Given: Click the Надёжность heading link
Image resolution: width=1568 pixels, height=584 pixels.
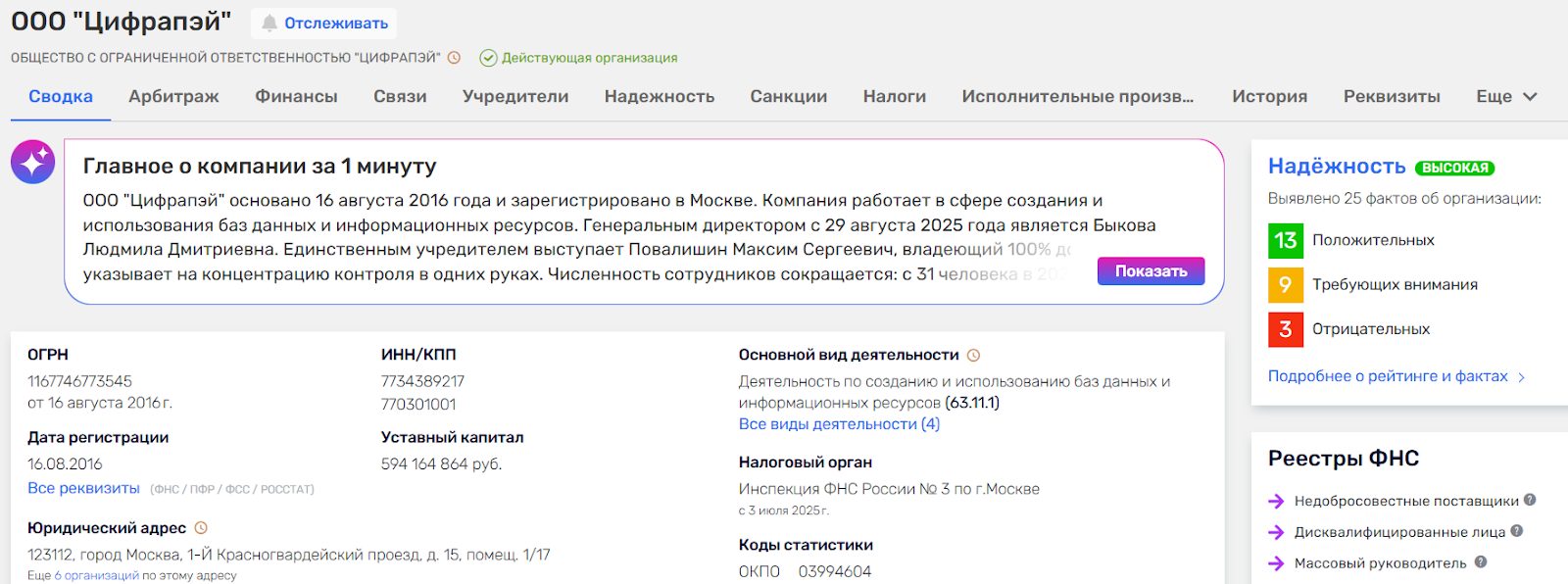Looking at the screenshot, I should [1337, 166].
